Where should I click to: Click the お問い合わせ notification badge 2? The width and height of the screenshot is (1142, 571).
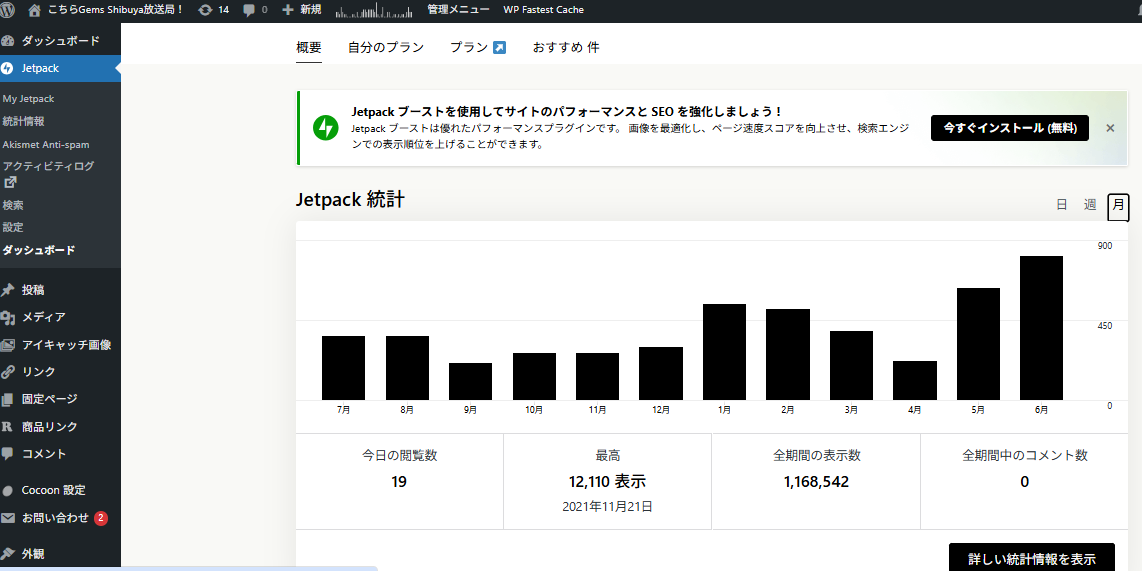coord(101,519)
